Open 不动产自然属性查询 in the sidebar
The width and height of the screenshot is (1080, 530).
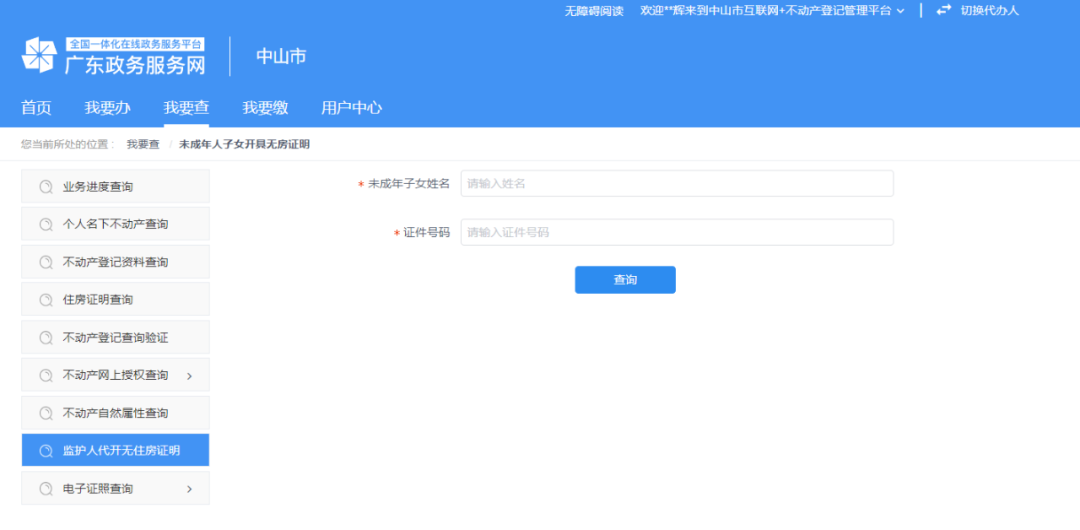point(116,413)
